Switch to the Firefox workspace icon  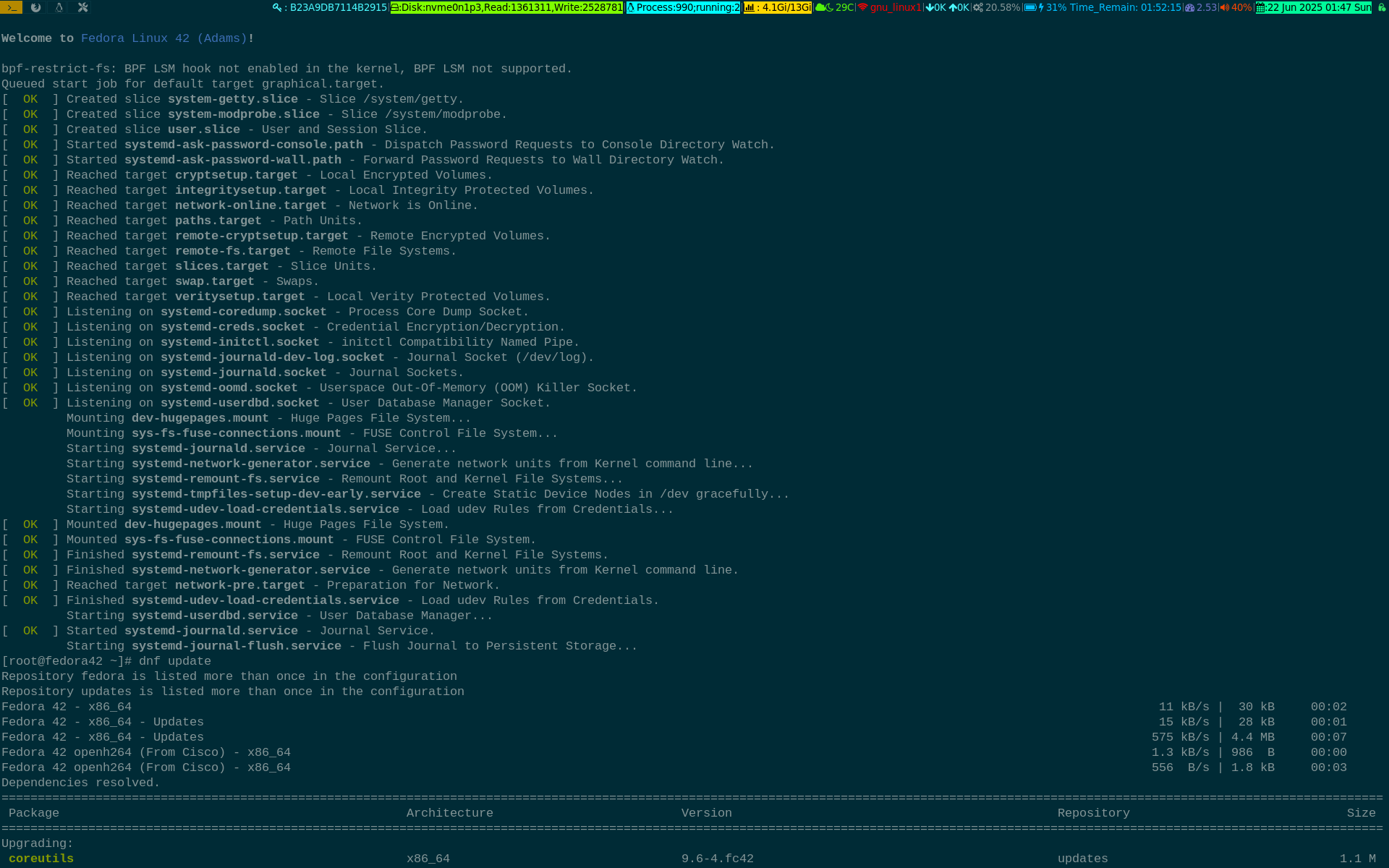(x=35, y=7)
